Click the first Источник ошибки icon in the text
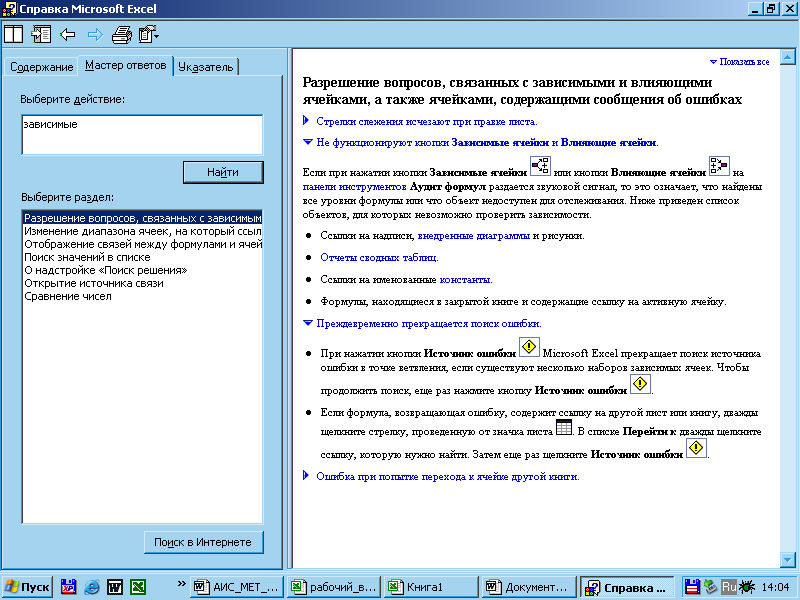The height and width of the screenshot is (600, 800). coord(530,347)
